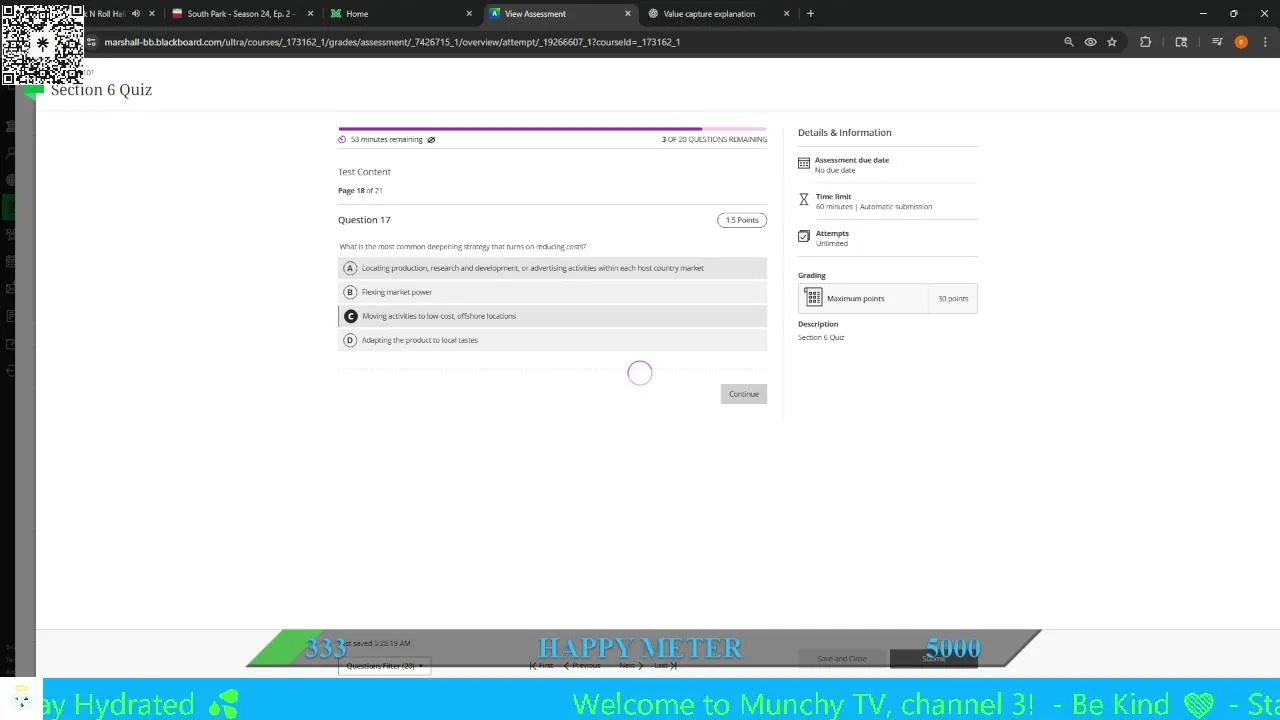Click the 'Details & Information' heading
Image resolution: width=1280 pixels, height=720 pixels.
click(845, 132)
